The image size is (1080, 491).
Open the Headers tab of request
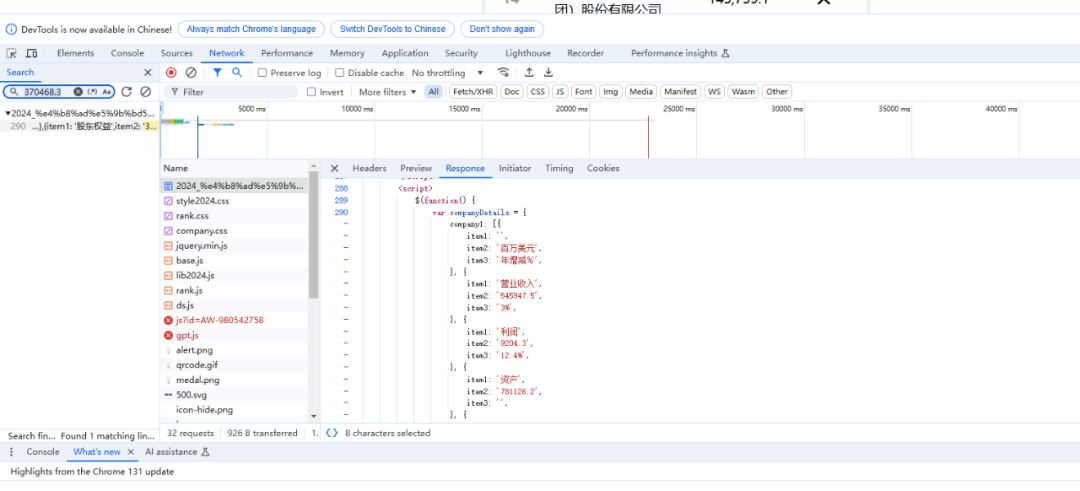[369, 168]
